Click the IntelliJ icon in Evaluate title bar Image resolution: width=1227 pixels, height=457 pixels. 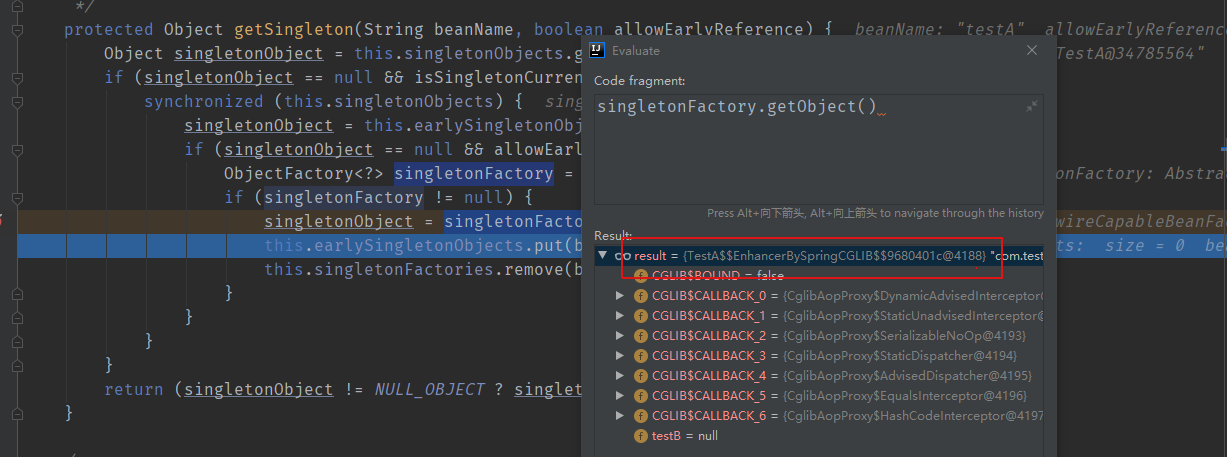(x=597, y=49)
